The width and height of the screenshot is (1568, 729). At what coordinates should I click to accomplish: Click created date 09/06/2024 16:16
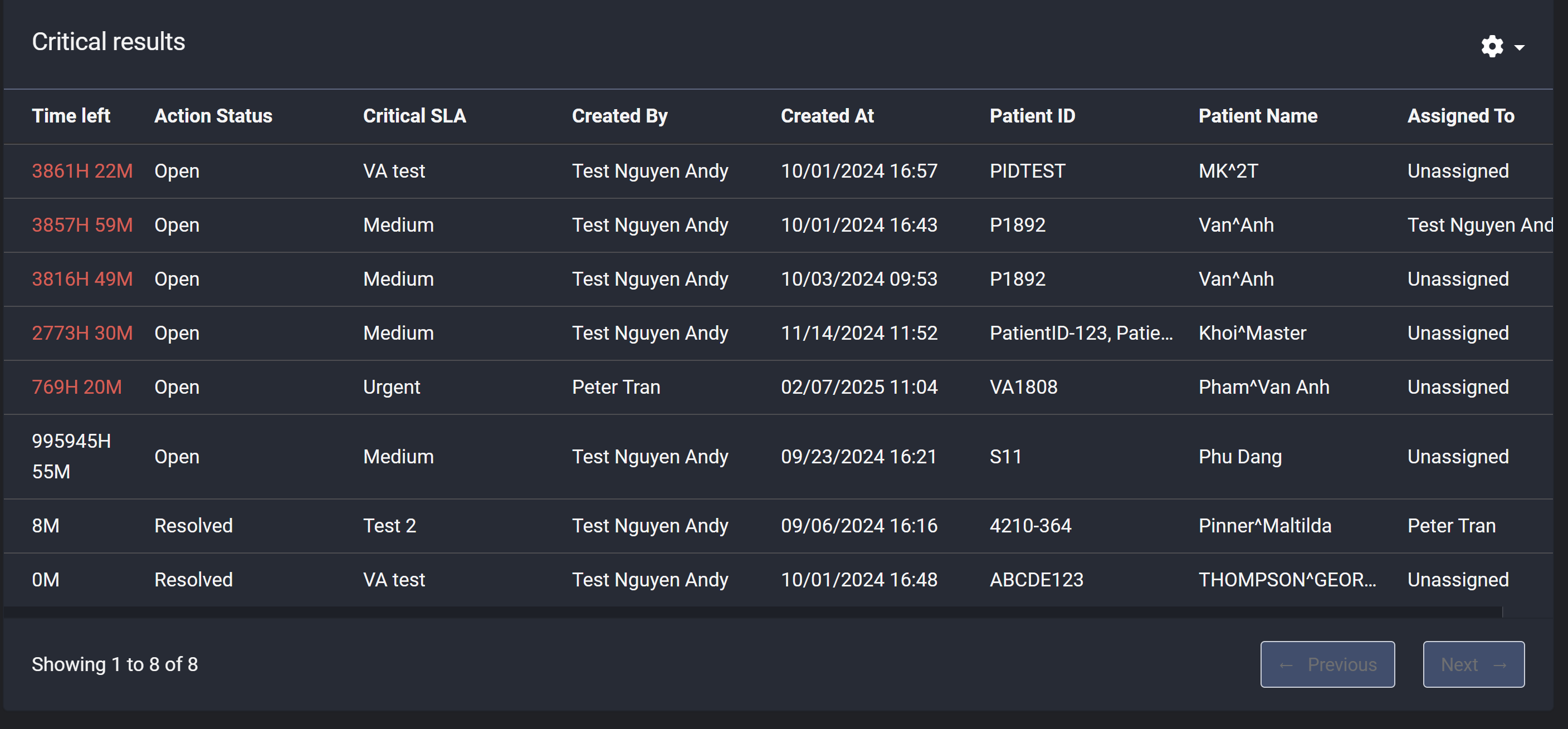(859, 526)
